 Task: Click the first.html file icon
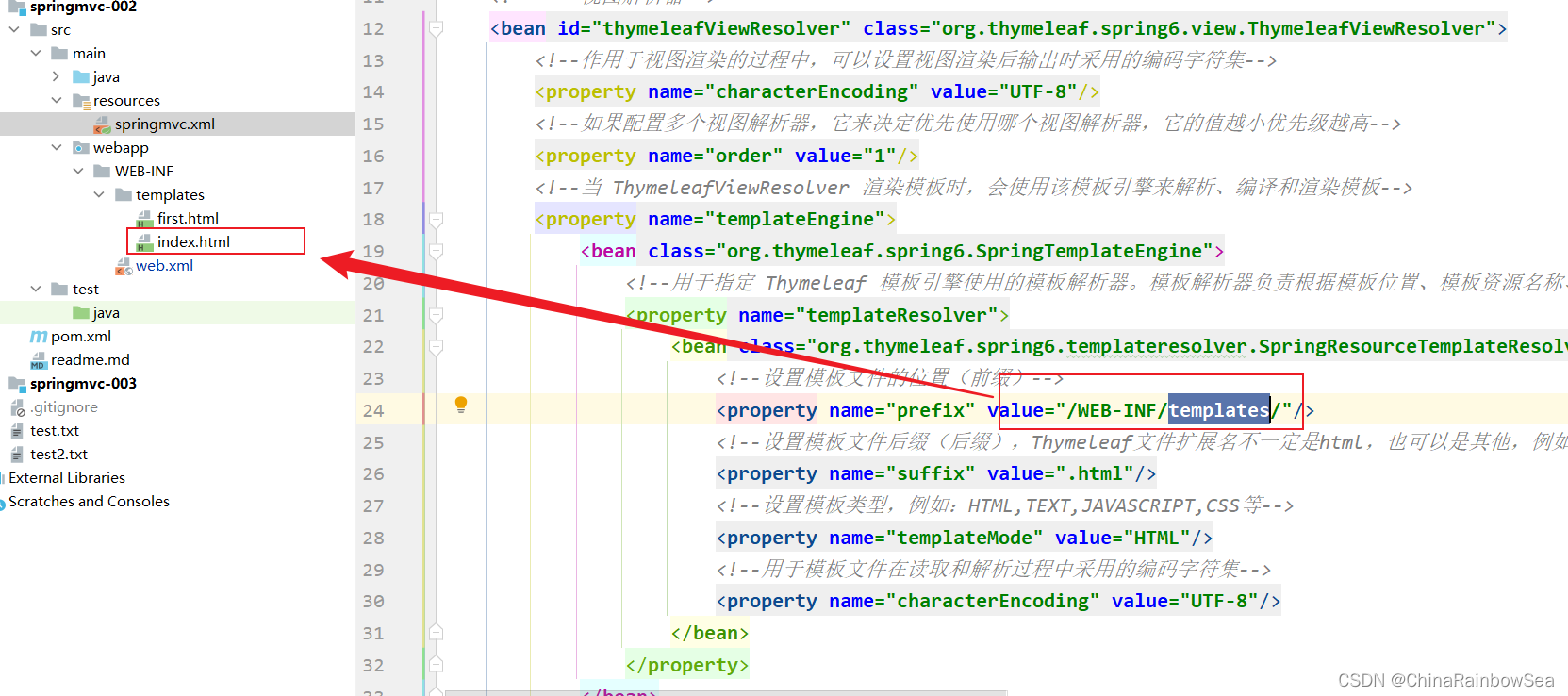click(144, 219)
